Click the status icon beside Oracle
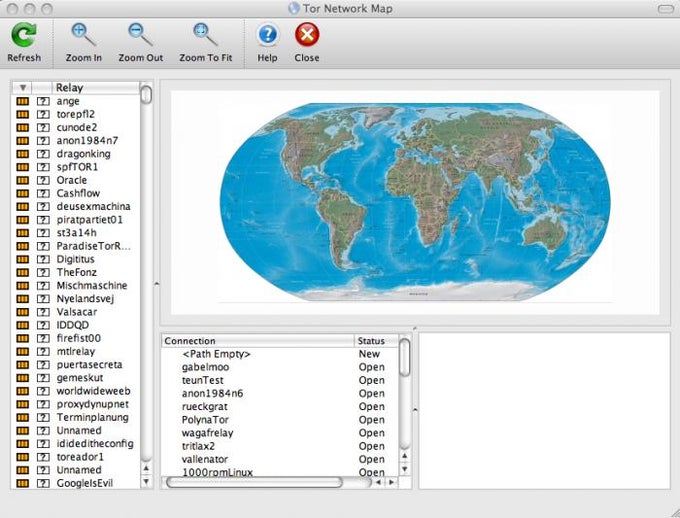This screenshot has width=680, height=518. [23, 180]
